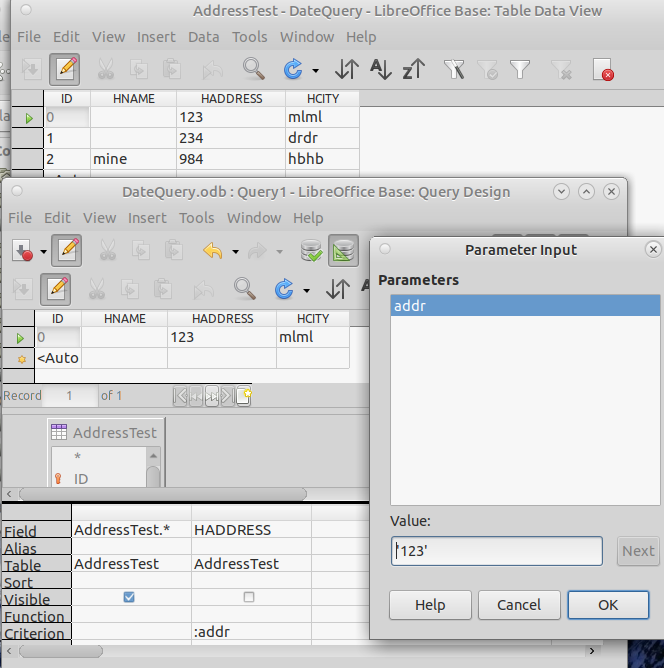Viewport: 664px width, 668px height.
Task: Click Sort icon in Query result toolbar
Action: pos(338,290)
